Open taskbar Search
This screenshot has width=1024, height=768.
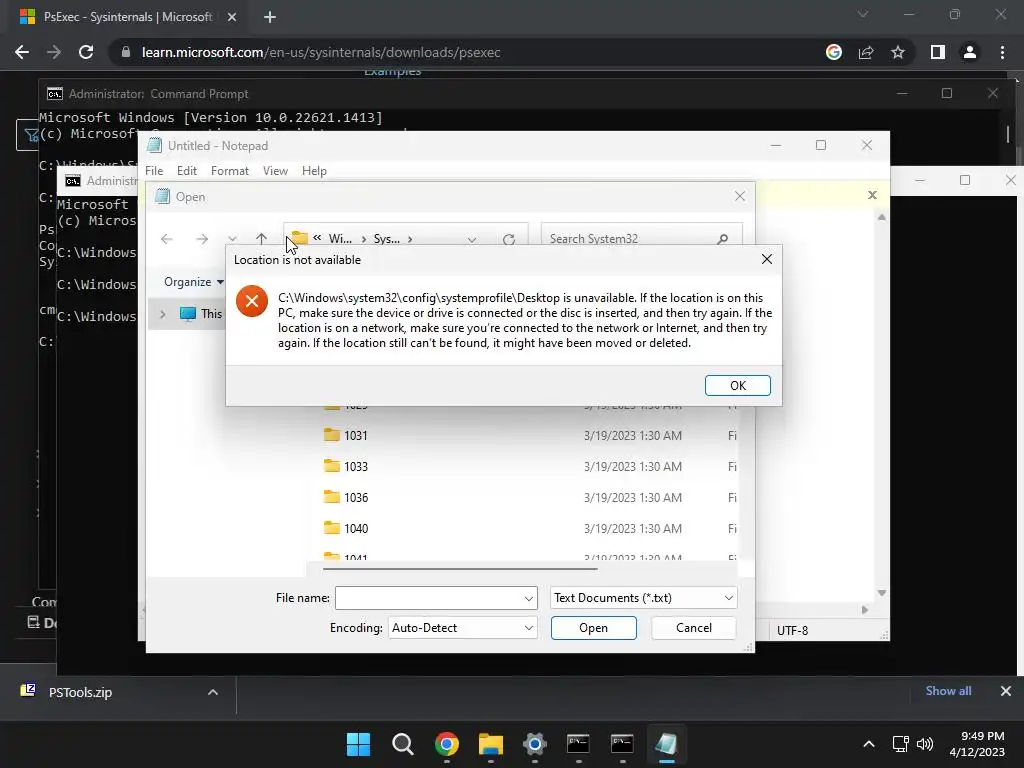click(402, 744)
